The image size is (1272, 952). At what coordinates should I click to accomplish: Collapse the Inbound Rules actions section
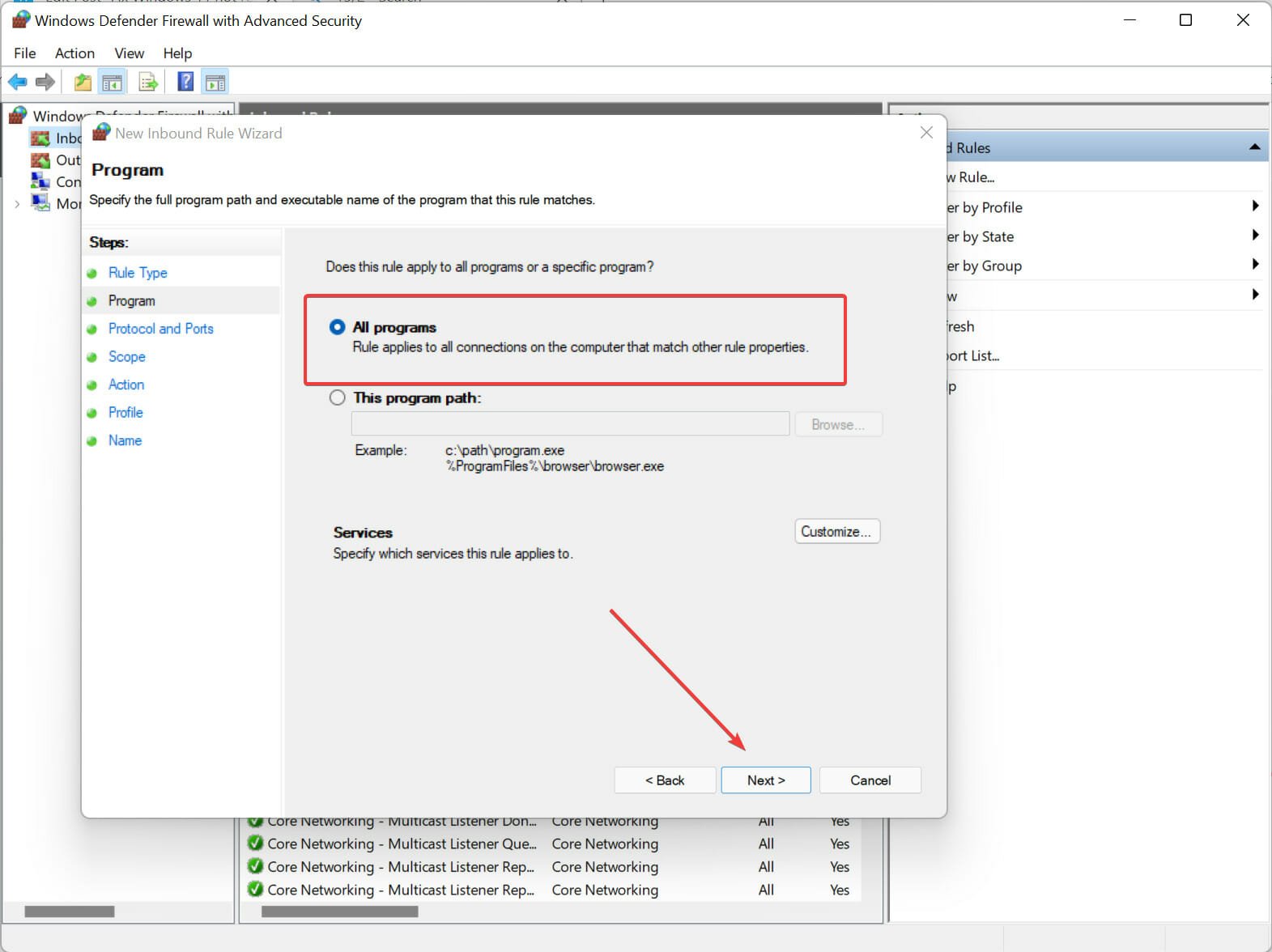tap(1254, 147)
